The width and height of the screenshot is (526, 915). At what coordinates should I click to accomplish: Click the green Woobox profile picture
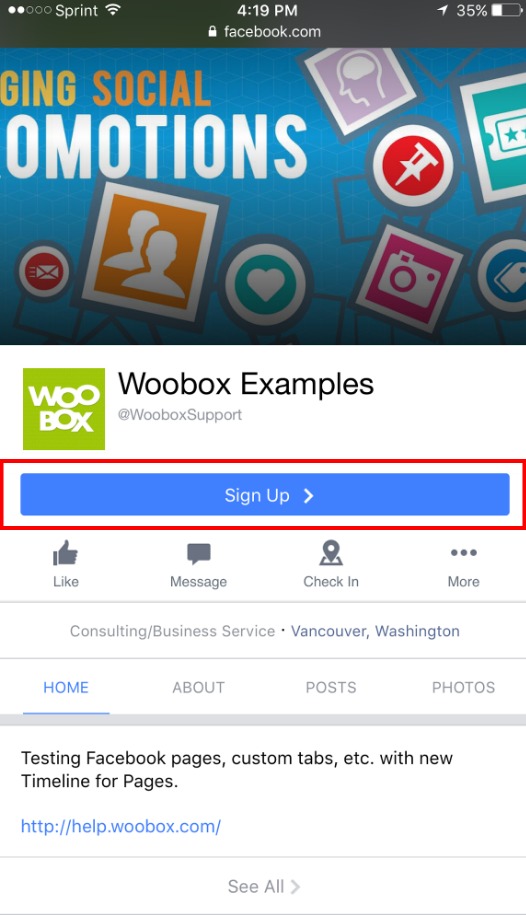point(64,408)
